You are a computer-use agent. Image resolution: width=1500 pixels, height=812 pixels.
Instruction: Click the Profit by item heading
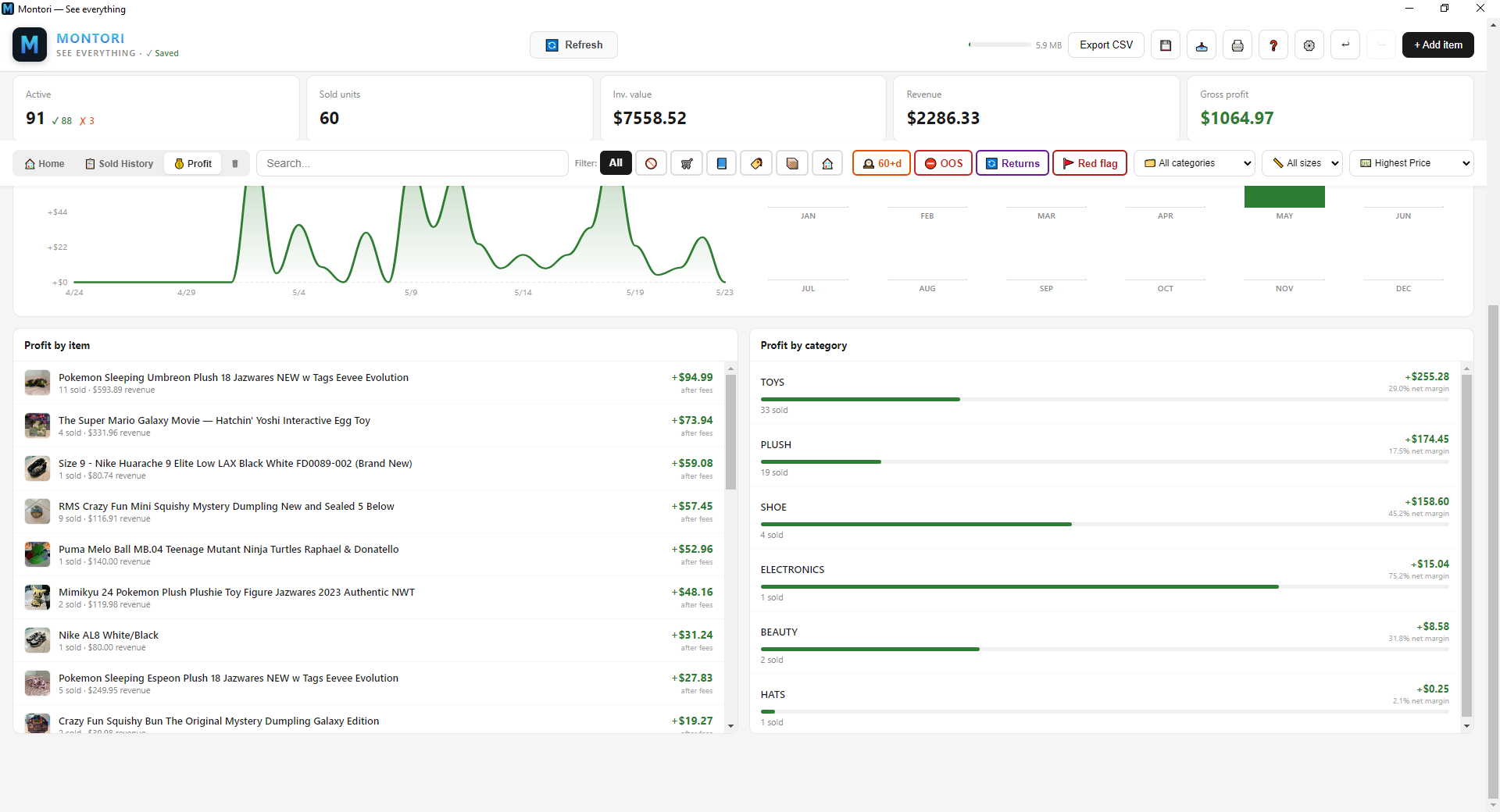(x=57, y=345)
